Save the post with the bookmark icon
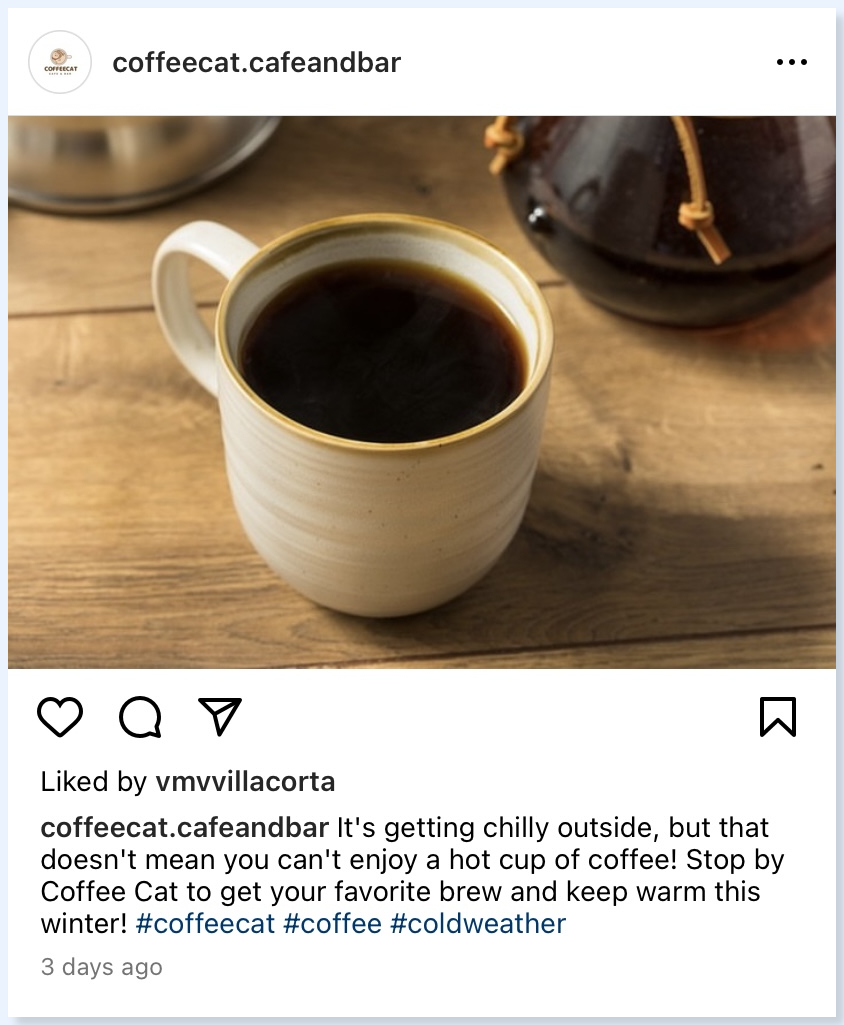844x1025 pixels. pos(778,717)
